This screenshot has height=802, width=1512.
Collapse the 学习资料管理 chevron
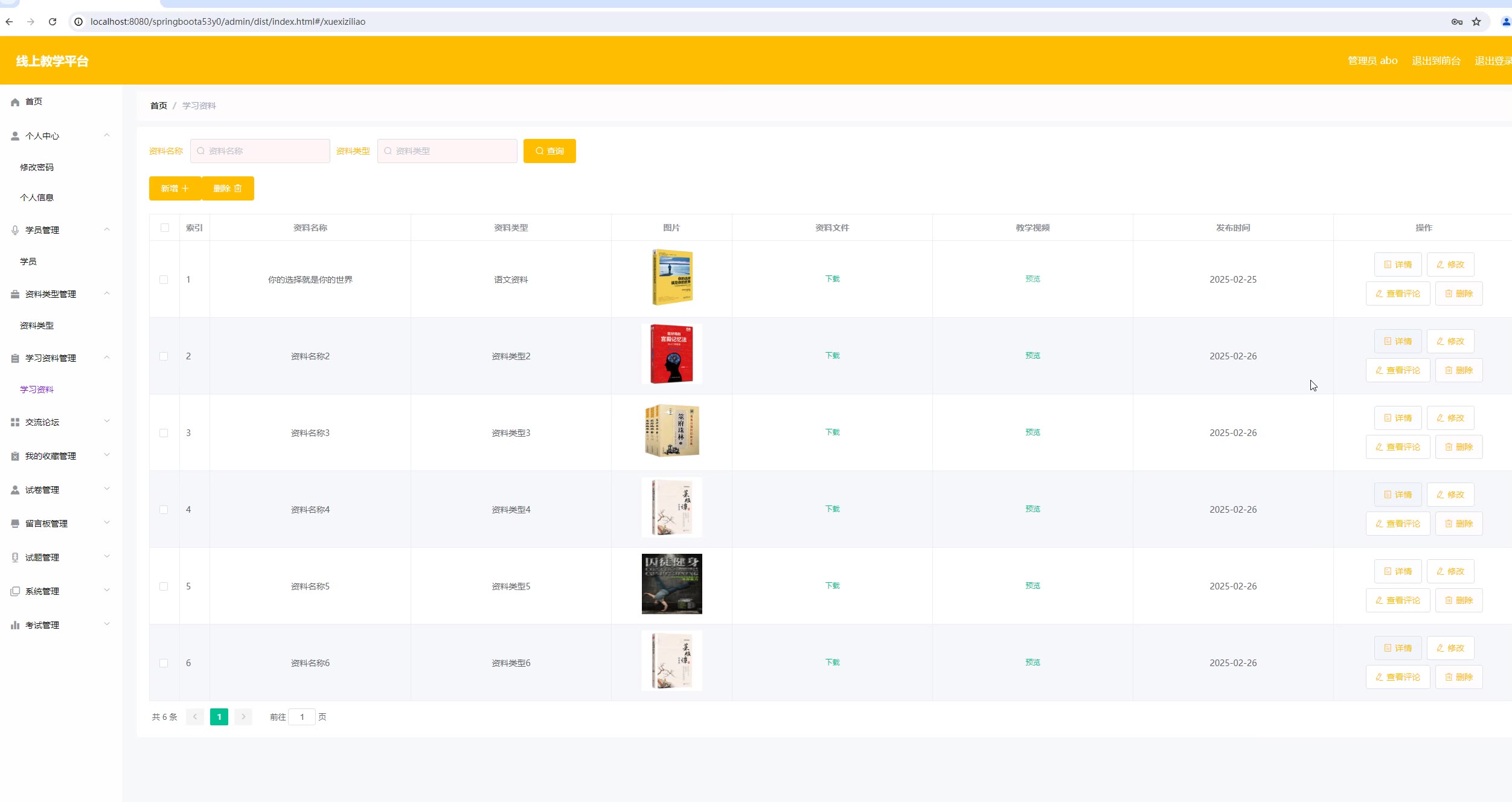click(x=107, y=358)
